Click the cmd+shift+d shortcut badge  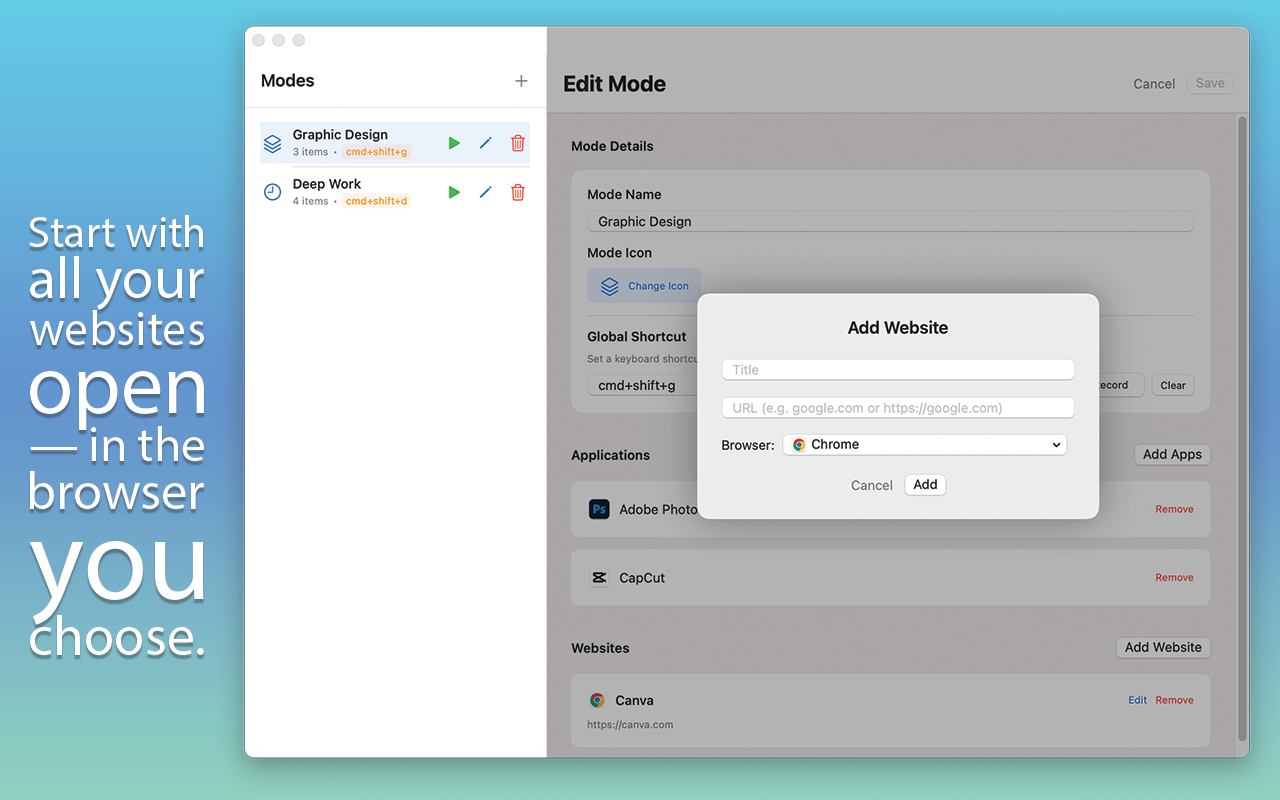point(375,200)
